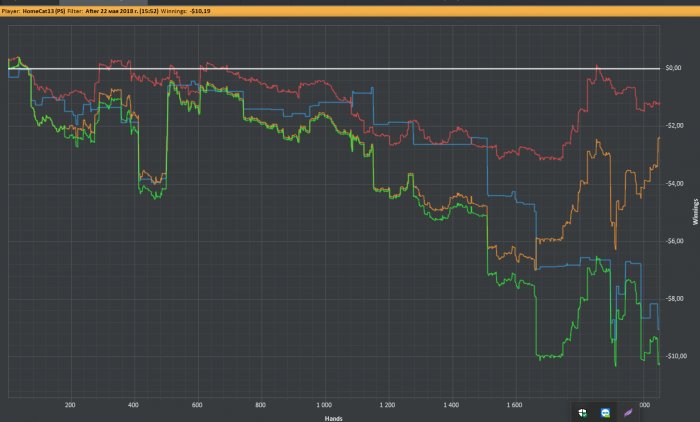Click the -$8,00 axis label

673,298
